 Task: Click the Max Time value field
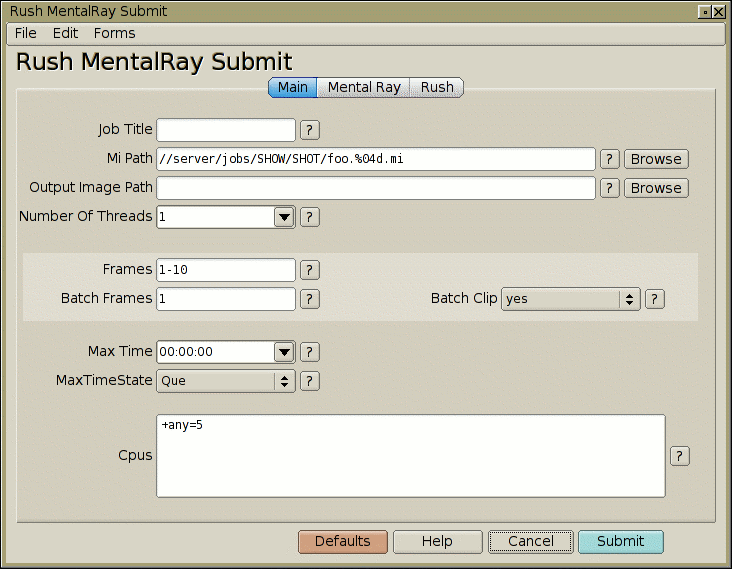[216, 352]
